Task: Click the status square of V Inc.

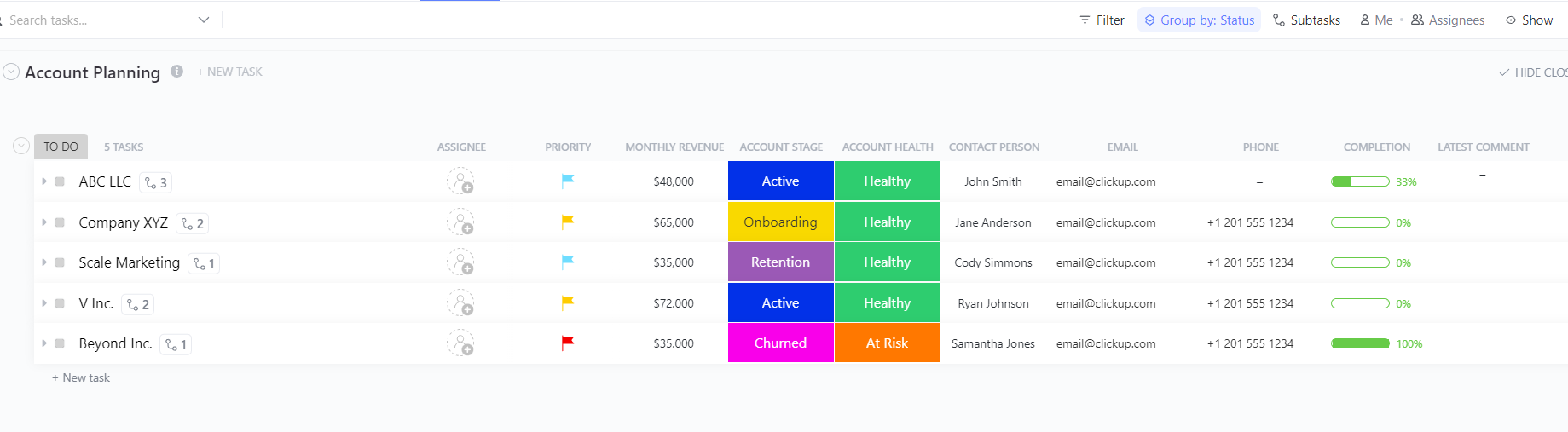Action: [x=60, y=303]
